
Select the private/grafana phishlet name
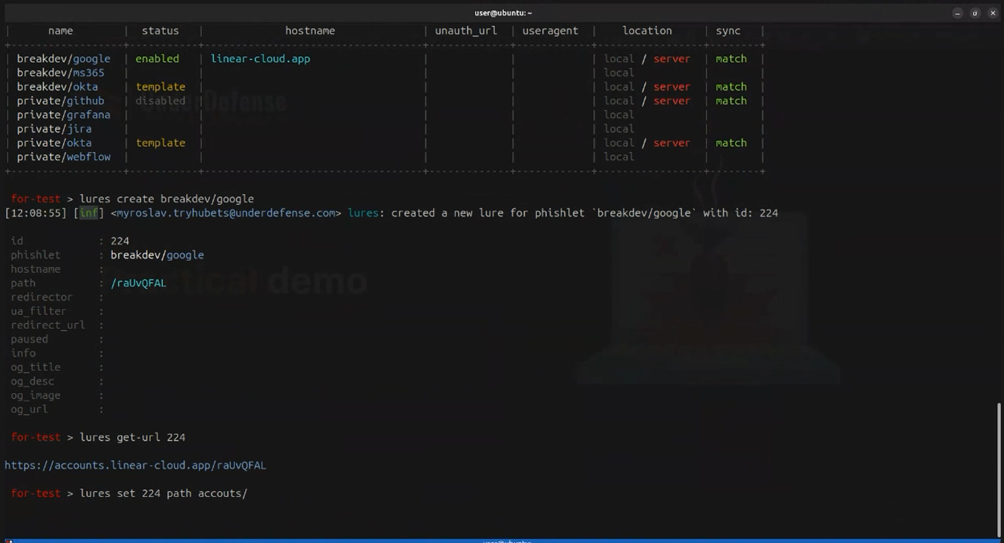tap(63, 115)
